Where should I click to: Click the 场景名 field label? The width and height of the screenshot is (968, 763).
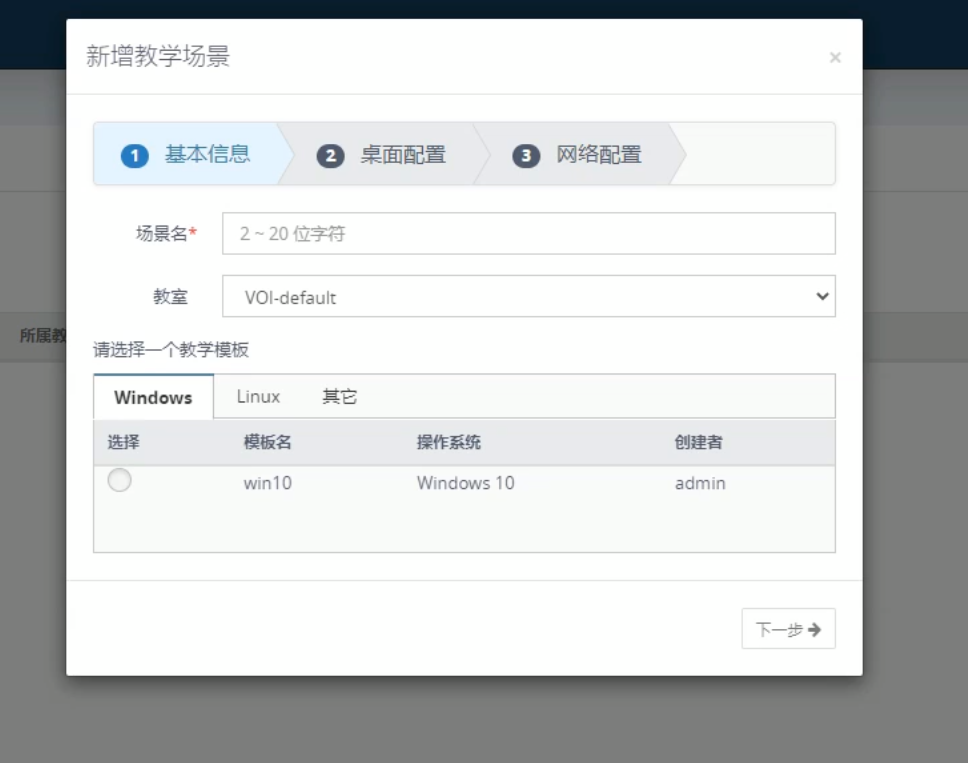pyautogui.click(x=163, y=234)
